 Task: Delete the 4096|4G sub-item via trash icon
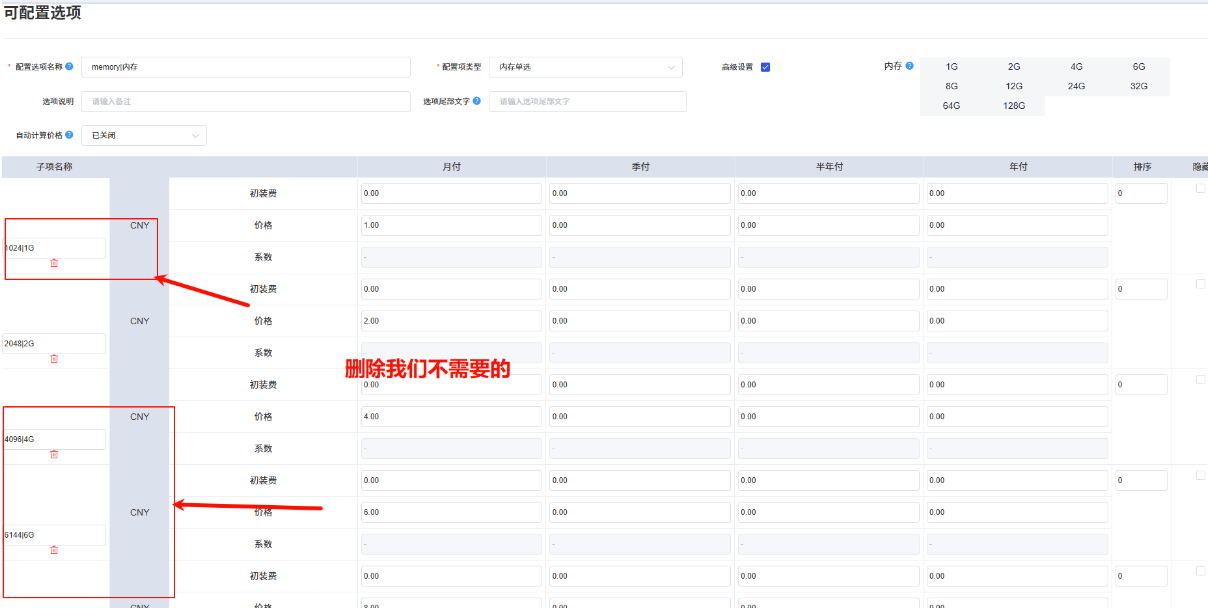pos(53,454)
